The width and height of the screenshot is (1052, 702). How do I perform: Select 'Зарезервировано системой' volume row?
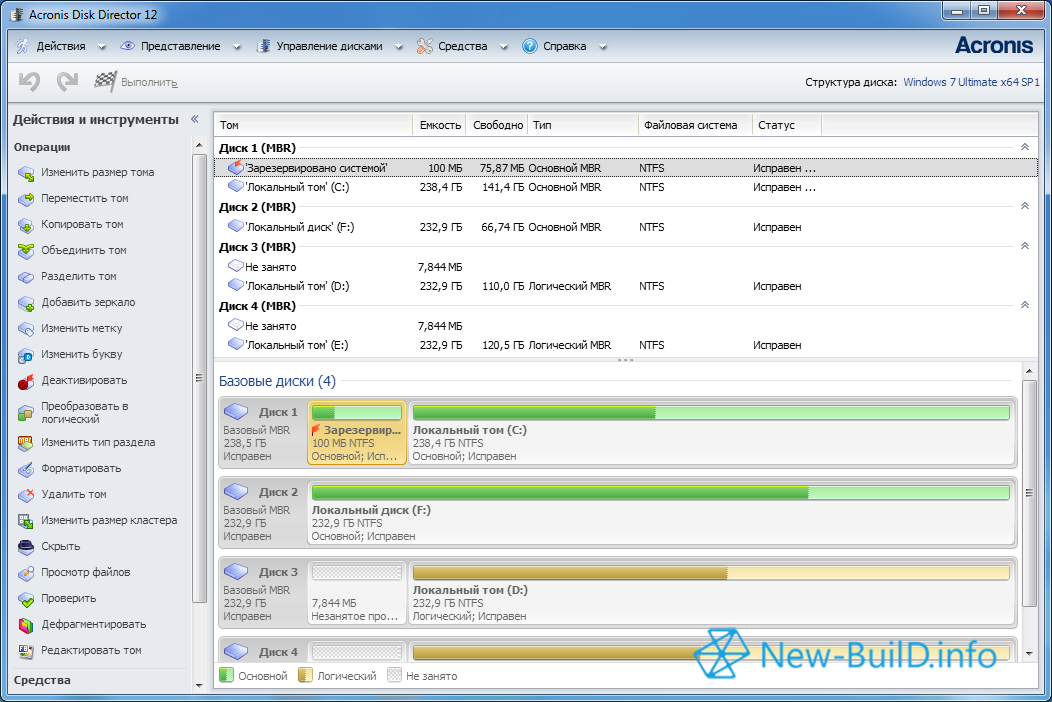click(625, 168)
